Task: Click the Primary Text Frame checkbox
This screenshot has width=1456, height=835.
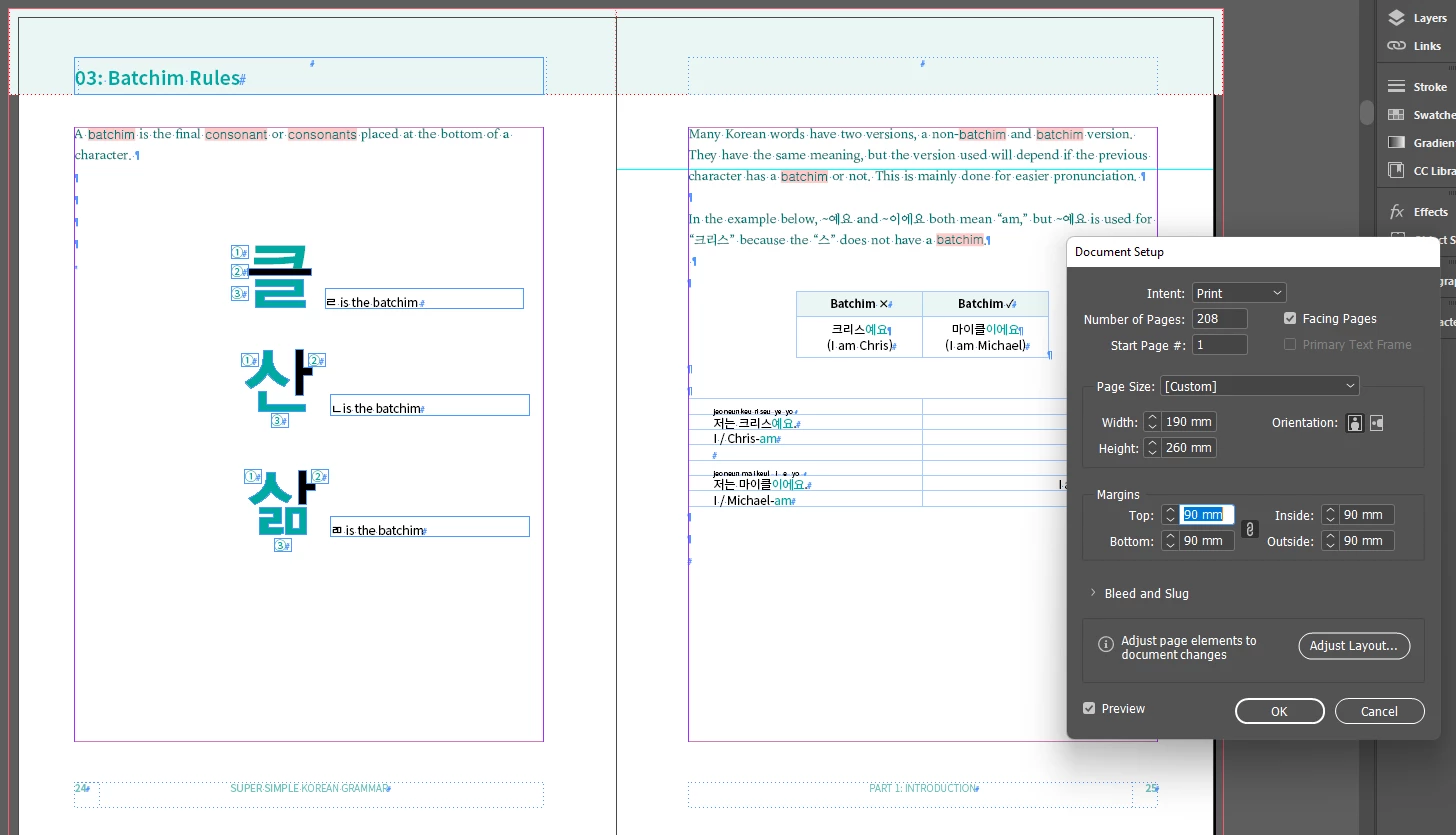Action: 1290,344
